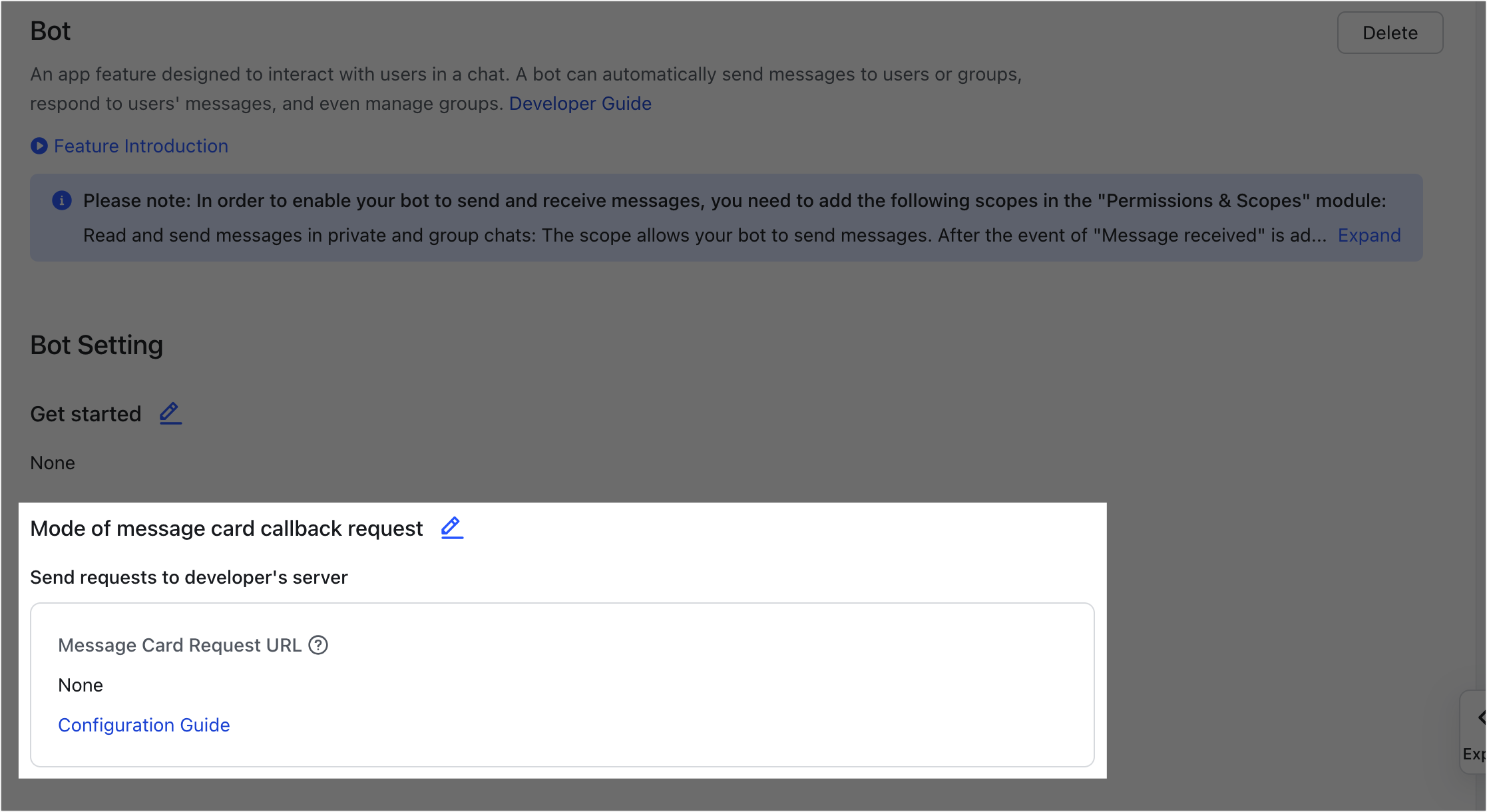Select 'Send requests to developer's server' text
Image resolution: width=1487 pixels, height=812 pixels.
click(x=189, y=577)
